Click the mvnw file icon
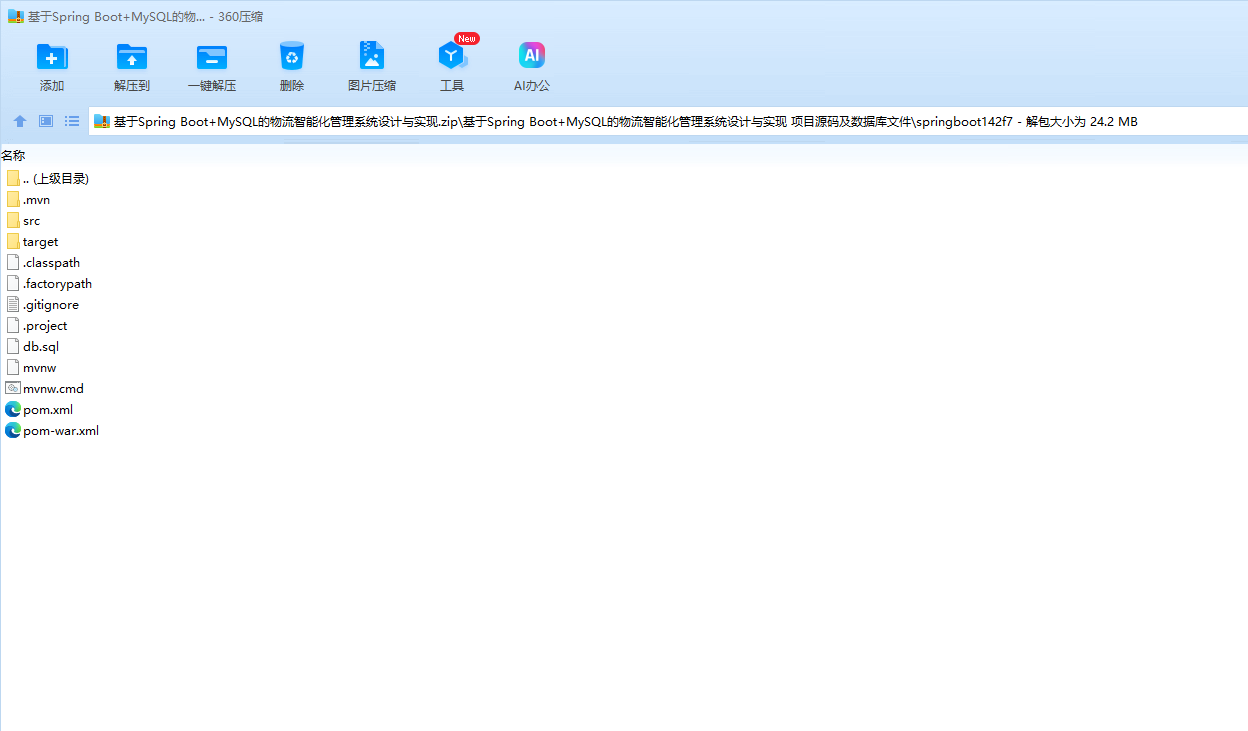The height and width of the screenshot is (731, 1248). click(13, 367)
